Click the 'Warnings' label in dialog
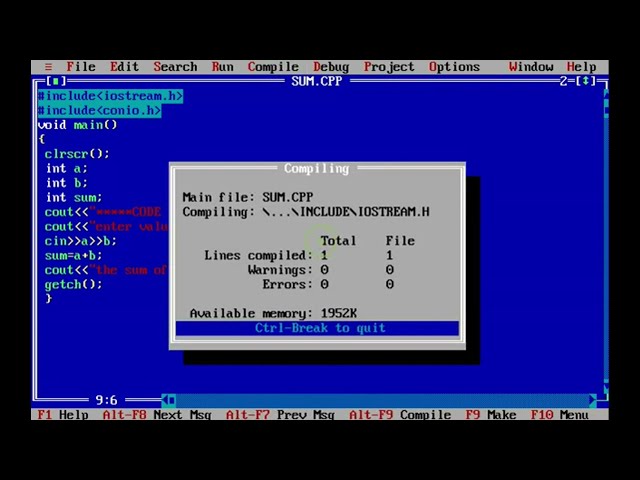This screenshot has width=640, height=480. [280, 270]
